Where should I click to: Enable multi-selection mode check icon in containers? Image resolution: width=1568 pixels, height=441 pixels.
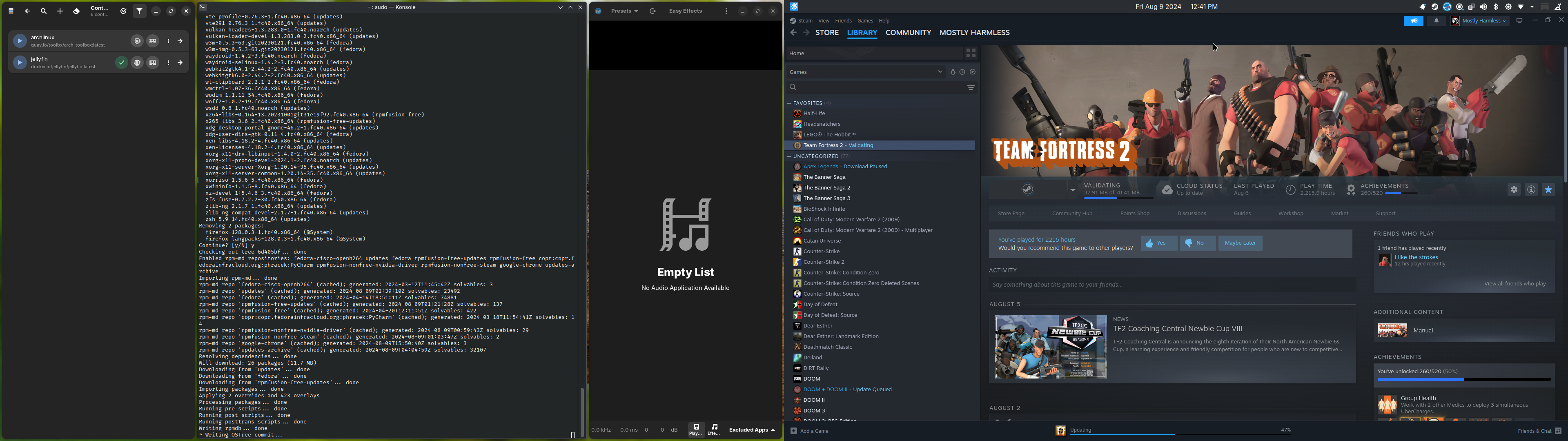click(124, 11)
